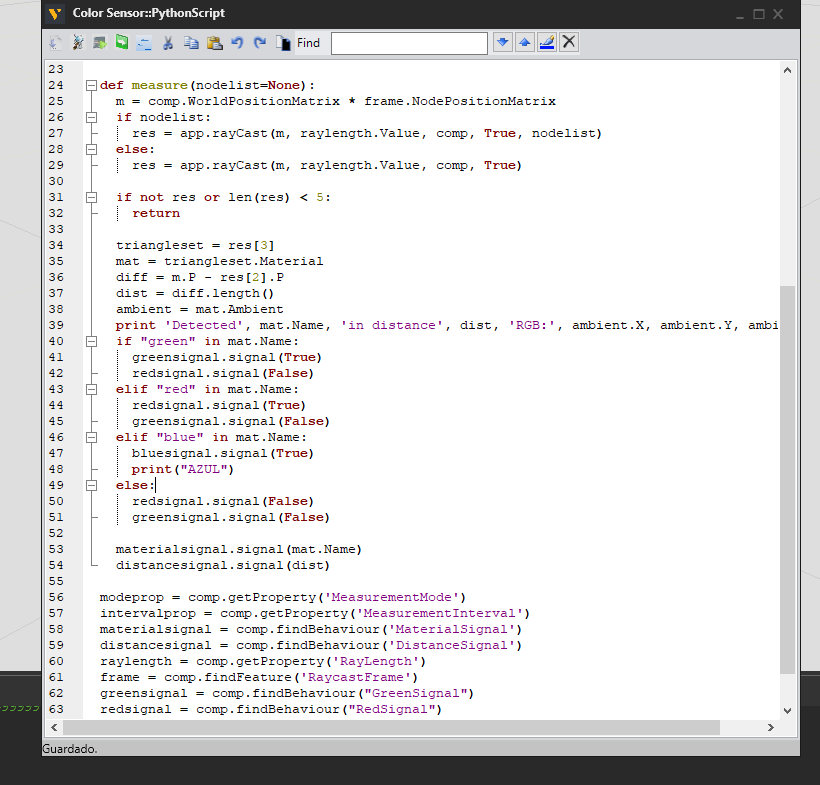Find previous match with up arrow
Viewport: 820px width, 785px height.
point(524,42)
